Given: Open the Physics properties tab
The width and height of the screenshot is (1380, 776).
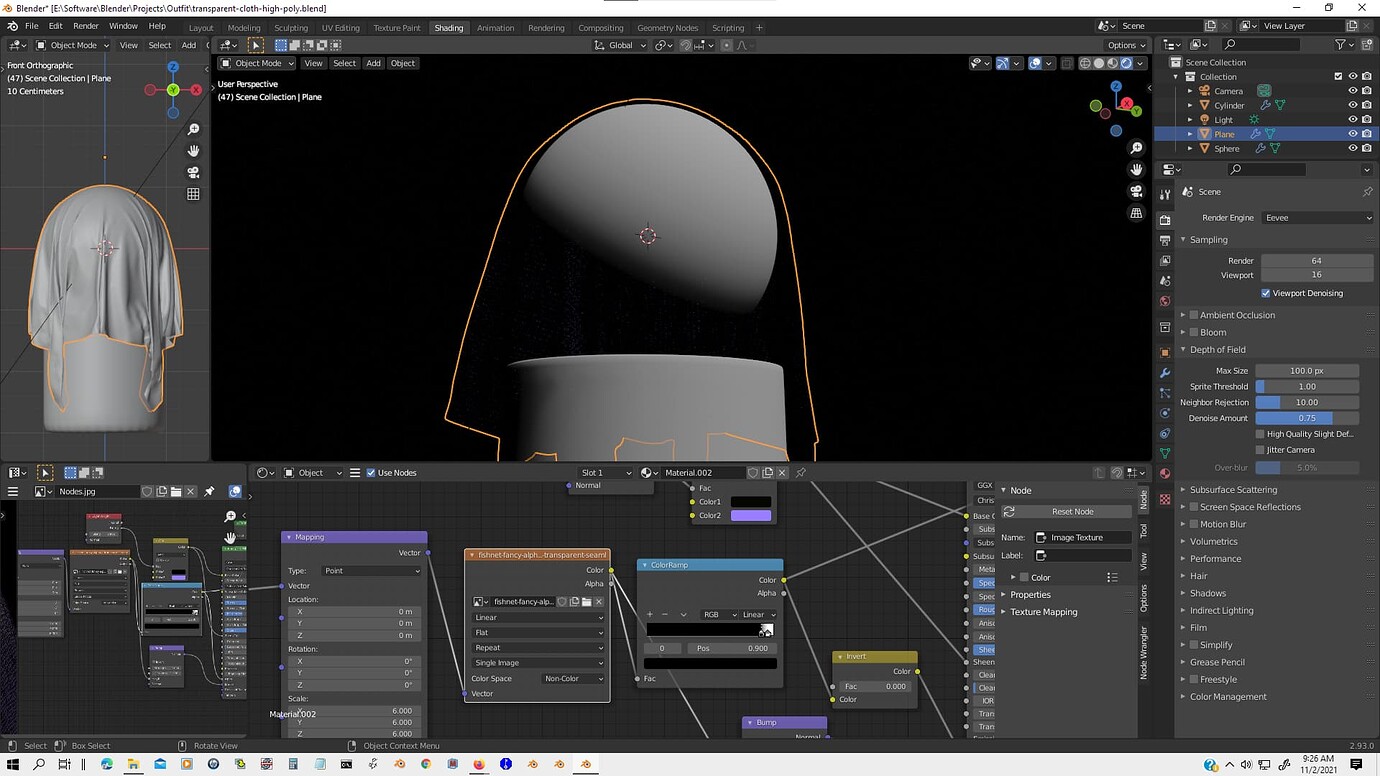Looking at the screenshot, I should [x=1165, y=413].
